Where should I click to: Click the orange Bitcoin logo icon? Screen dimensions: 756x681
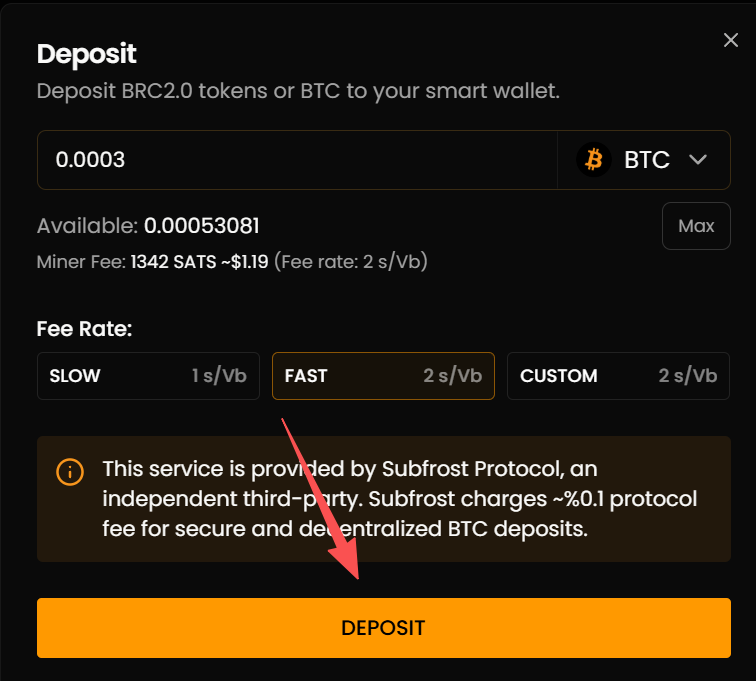pos(594,160)
